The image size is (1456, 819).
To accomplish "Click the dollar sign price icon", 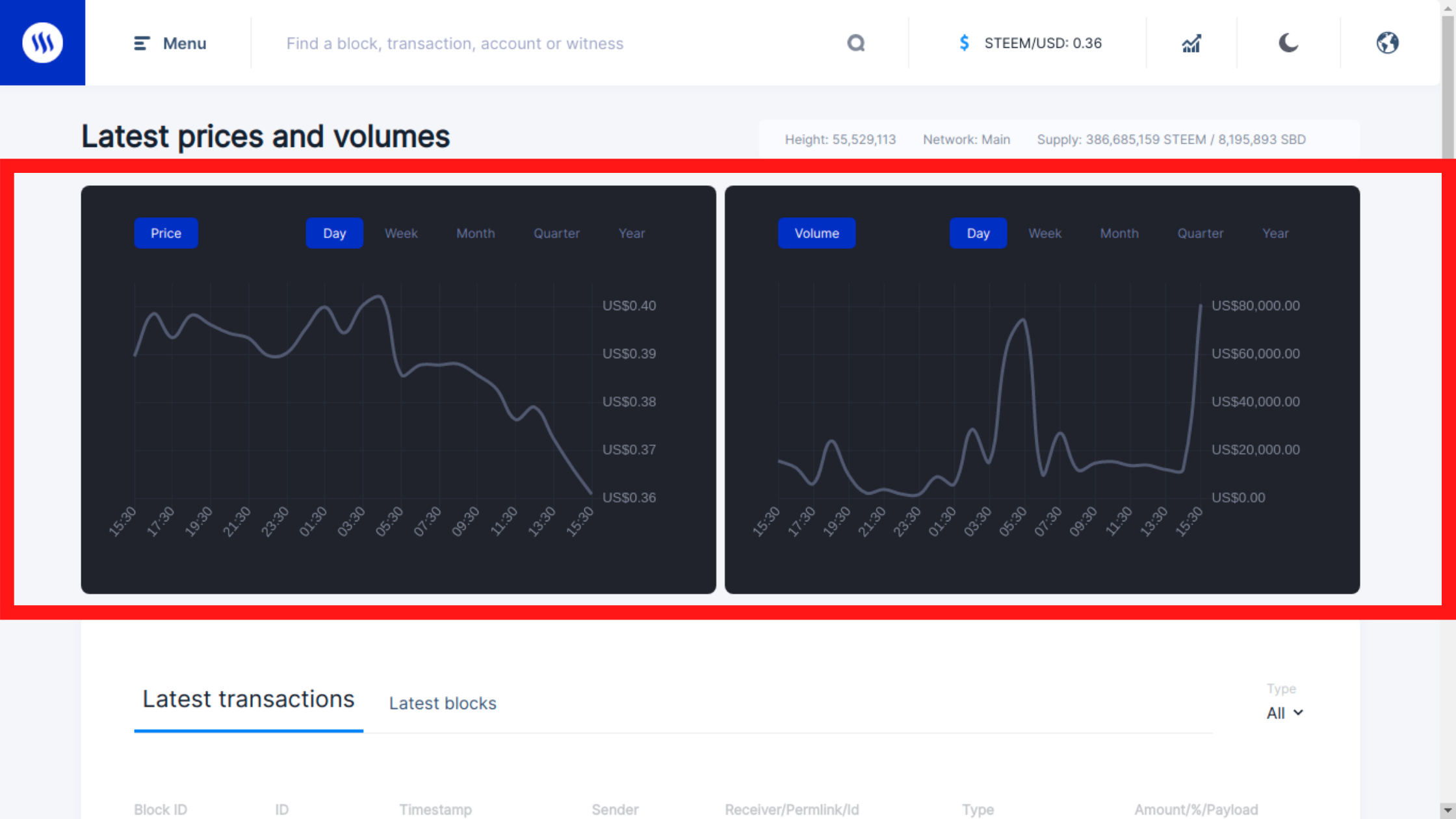I will 964,43.
